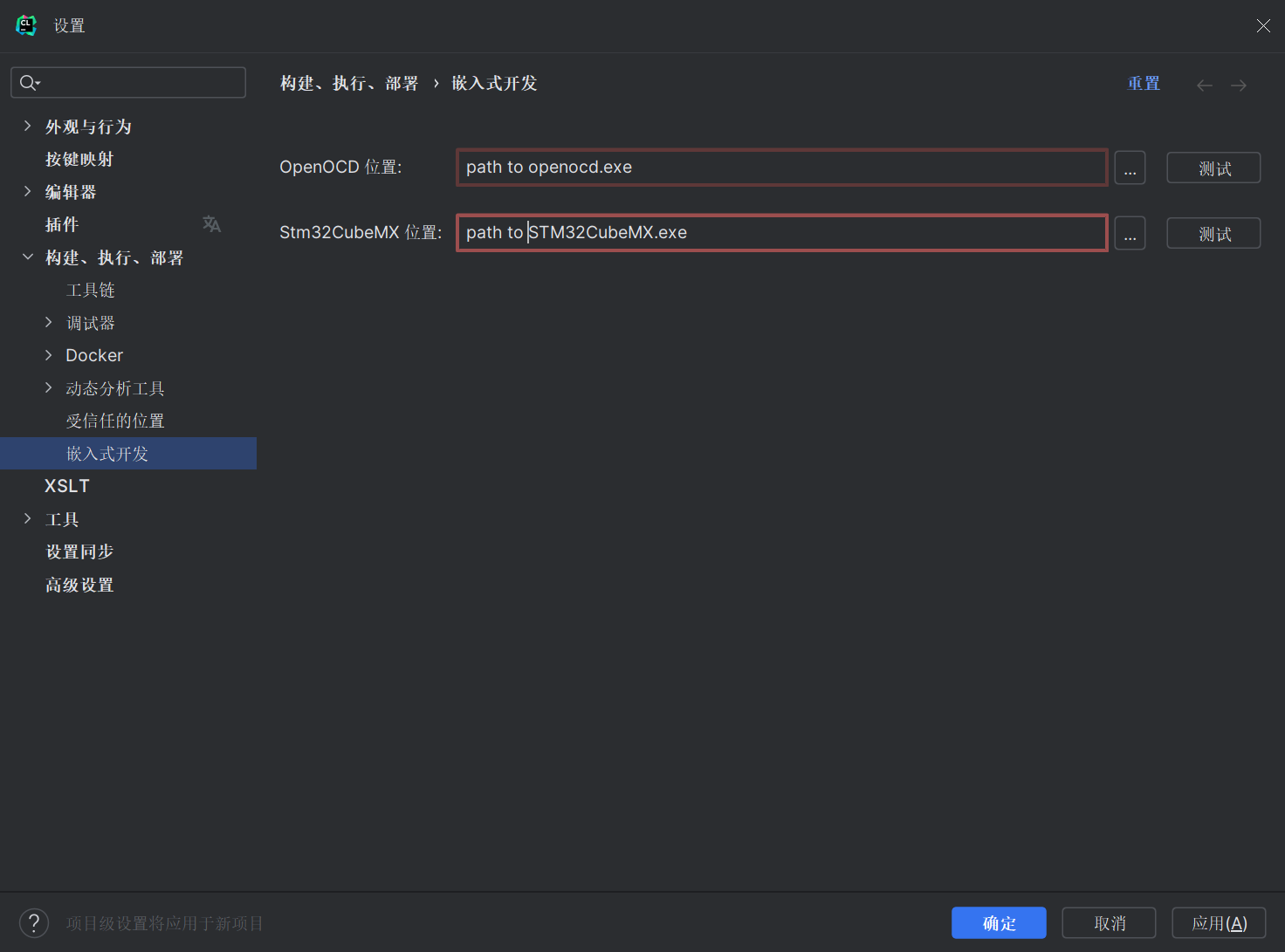Expand the 调试器 node
This screenshot has width=1285, height=952.
49,323
